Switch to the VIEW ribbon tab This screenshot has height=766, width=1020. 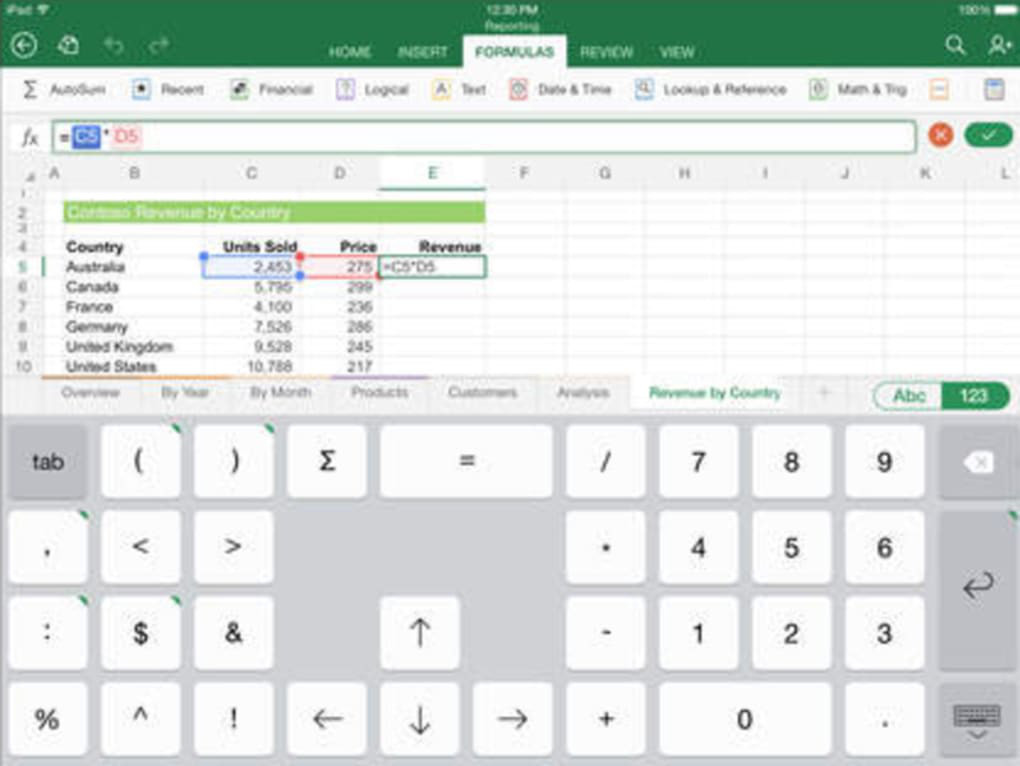pyautogui.click(x=677, y=52)
